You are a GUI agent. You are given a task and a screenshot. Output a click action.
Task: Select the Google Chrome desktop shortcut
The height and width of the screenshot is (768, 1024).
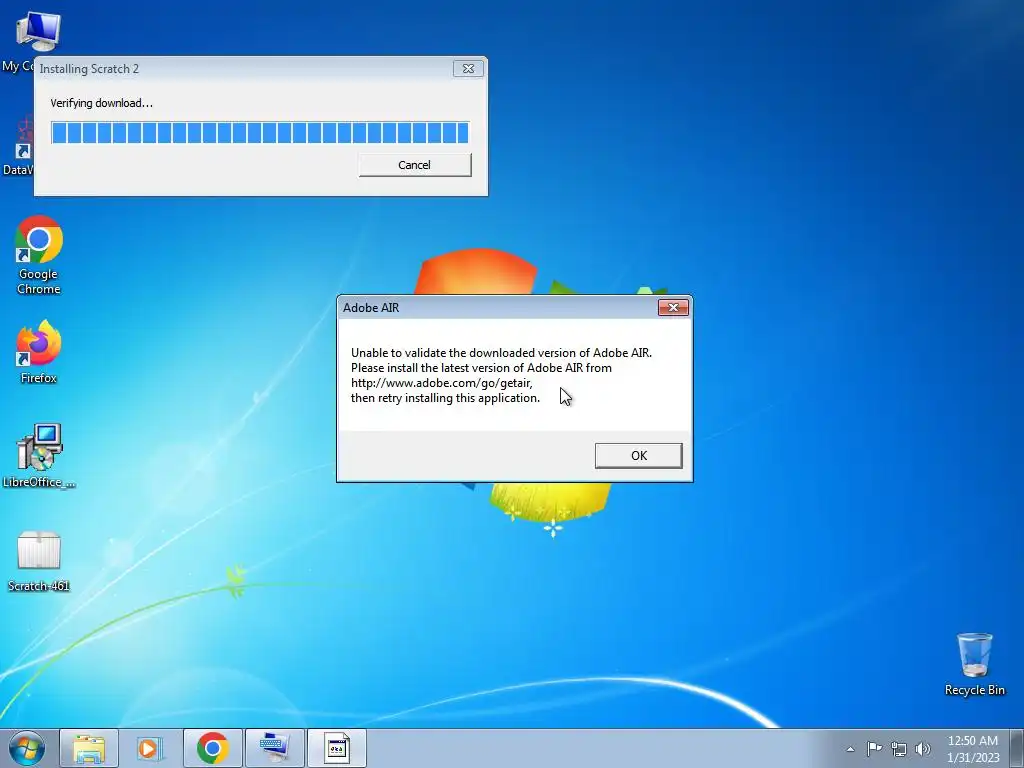pos(39,255)
